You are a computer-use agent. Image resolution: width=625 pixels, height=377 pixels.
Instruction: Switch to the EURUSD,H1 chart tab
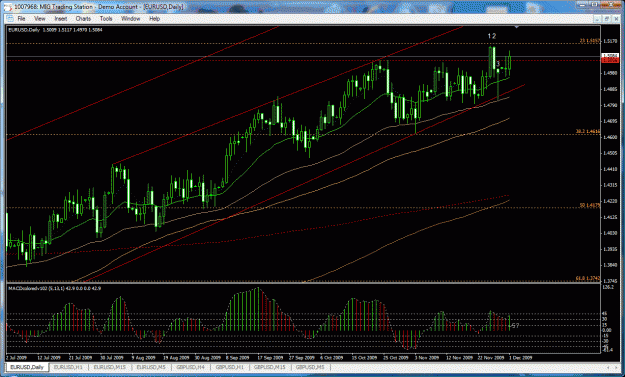tap(68, 367)
